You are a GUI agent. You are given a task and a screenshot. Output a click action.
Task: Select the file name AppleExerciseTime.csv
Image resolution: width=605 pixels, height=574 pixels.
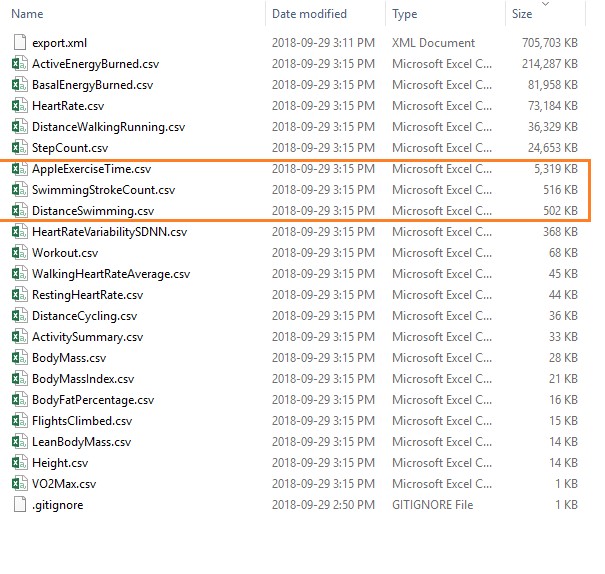click(91, 169)
